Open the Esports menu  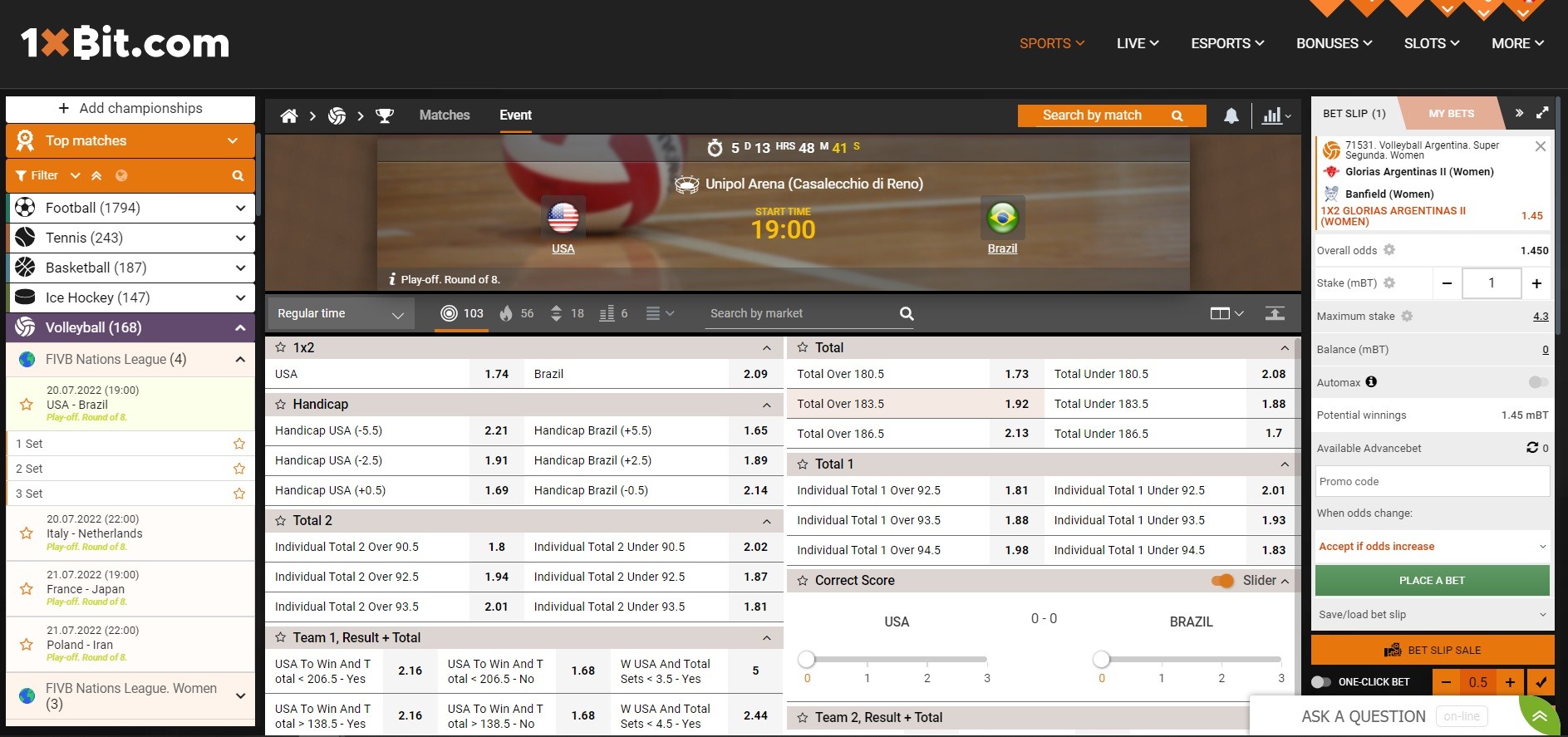1227,43
